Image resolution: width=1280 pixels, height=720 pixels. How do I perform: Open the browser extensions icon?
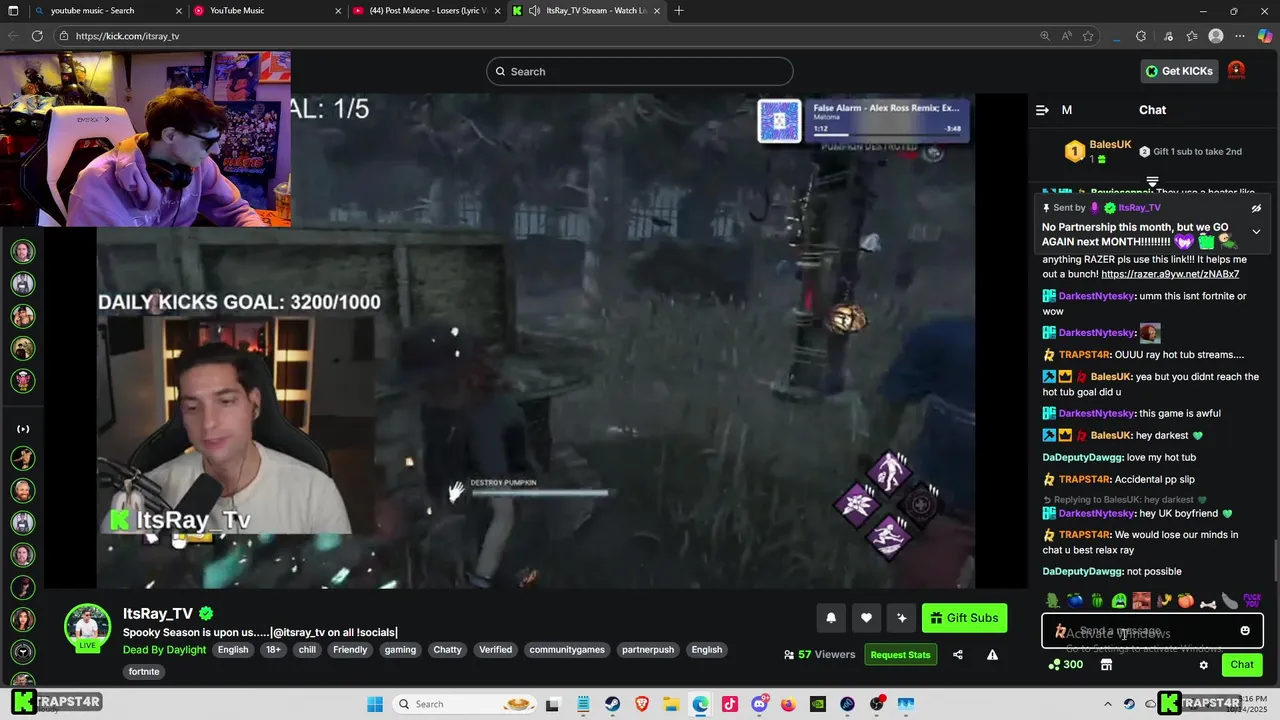tap(1141, 36)
